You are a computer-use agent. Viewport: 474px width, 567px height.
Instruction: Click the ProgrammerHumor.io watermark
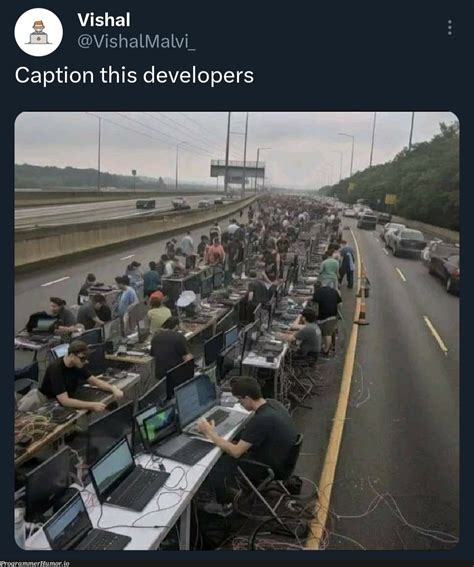[35, 563]
